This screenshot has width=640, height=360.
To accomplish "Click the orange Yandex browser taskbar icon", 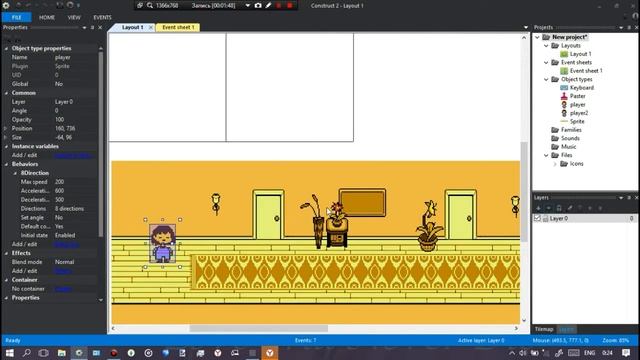I will click(x=269, y=353).
